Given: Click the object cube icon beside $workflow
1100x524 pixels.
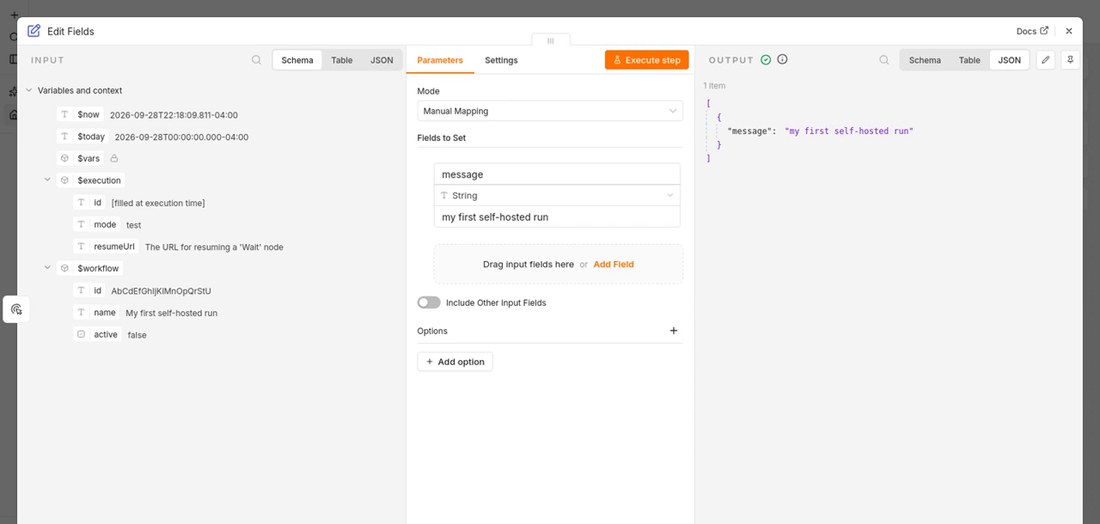Looking at the screenshot, I should (65, 268).
